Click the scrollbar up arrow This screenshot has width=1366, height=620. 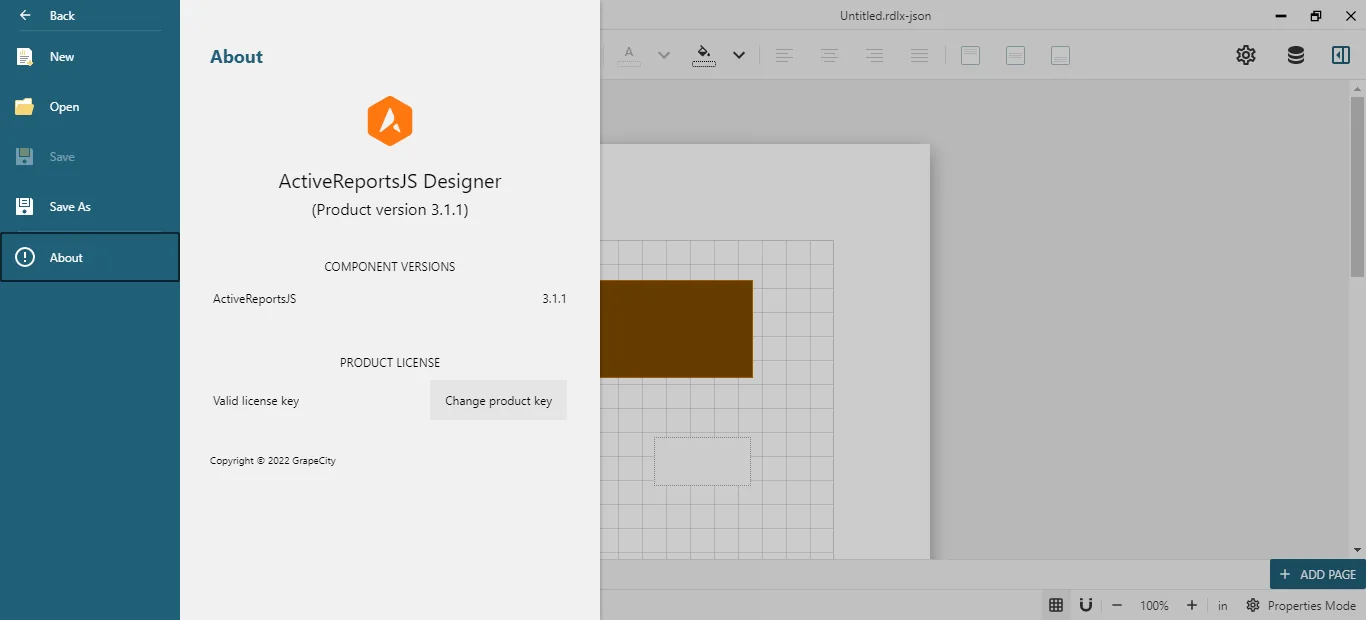coord(1357,88)
